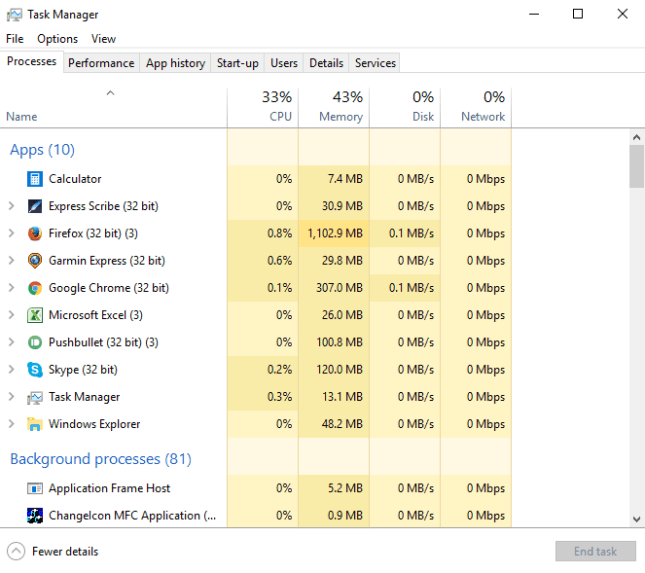Screen dimensions: 645x573
Task: Click Firefox disk value 0.1 MB/s
Action: (x=411, y=233)
